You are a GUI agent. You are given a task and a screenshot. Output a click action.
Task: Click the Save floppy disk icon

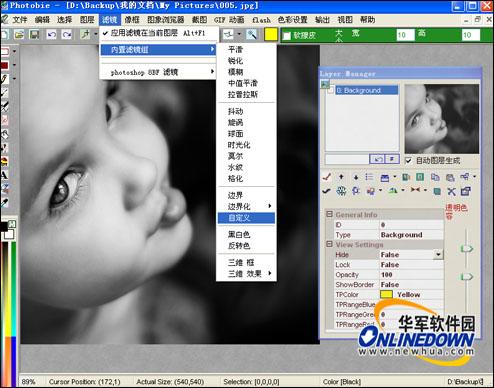point(34,34)
